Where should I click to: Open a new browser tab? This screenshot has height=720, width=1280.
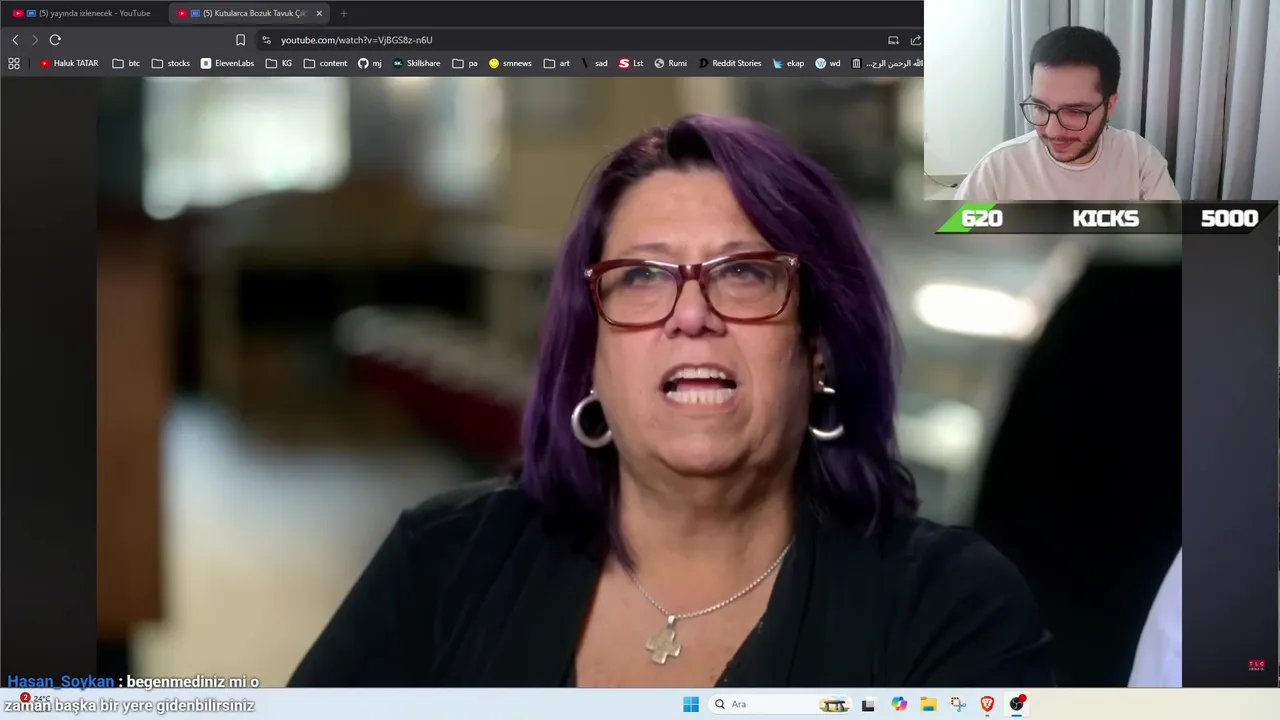tap(344, 13)
